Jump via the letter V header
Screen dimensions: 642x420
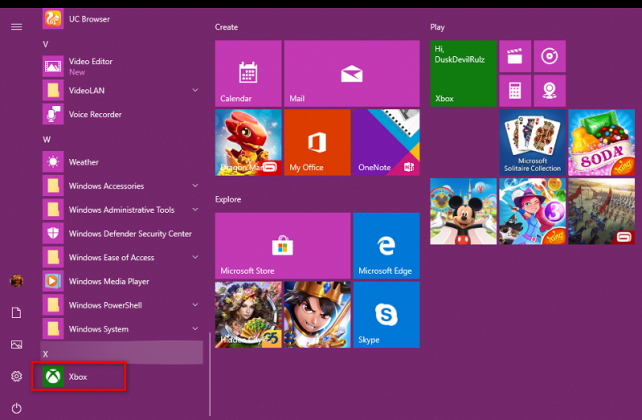45,44
